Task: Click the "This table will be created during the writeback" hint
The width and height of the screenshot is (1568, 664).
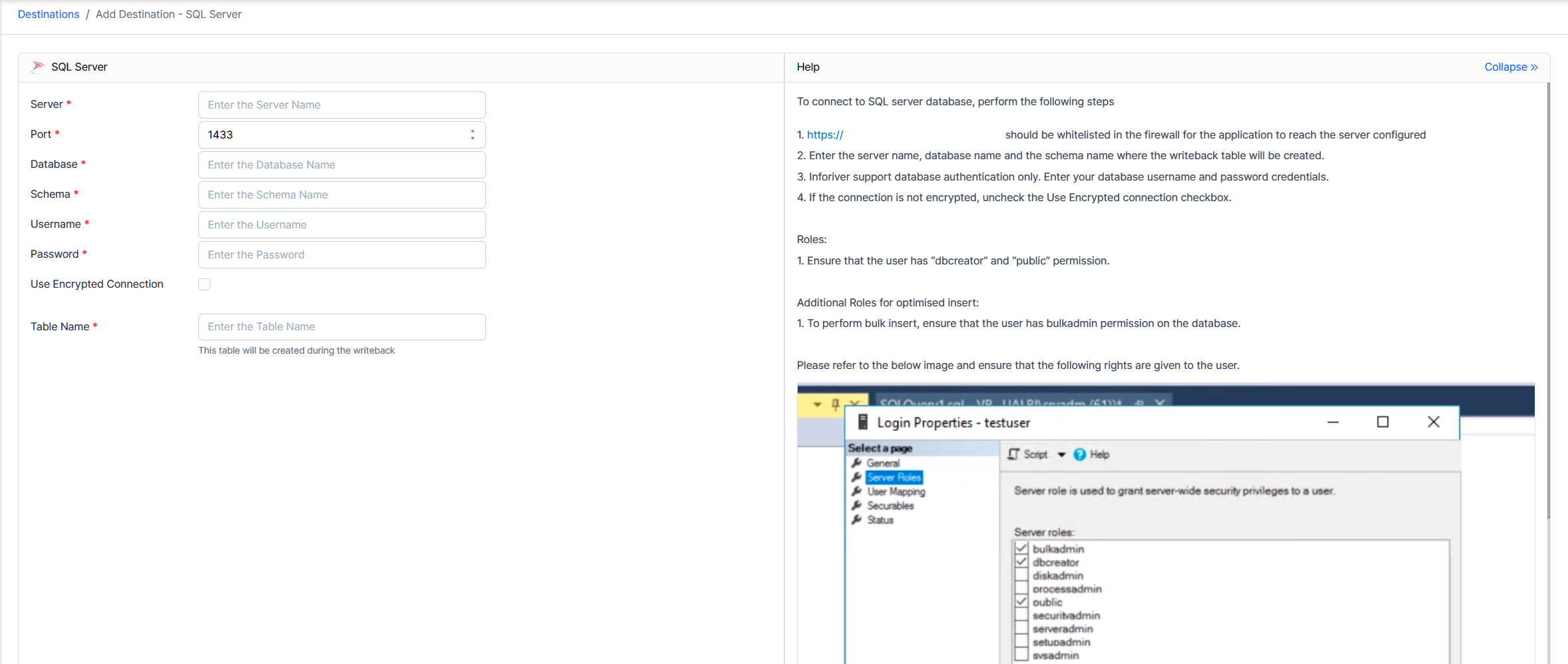Action: (296, 350)
